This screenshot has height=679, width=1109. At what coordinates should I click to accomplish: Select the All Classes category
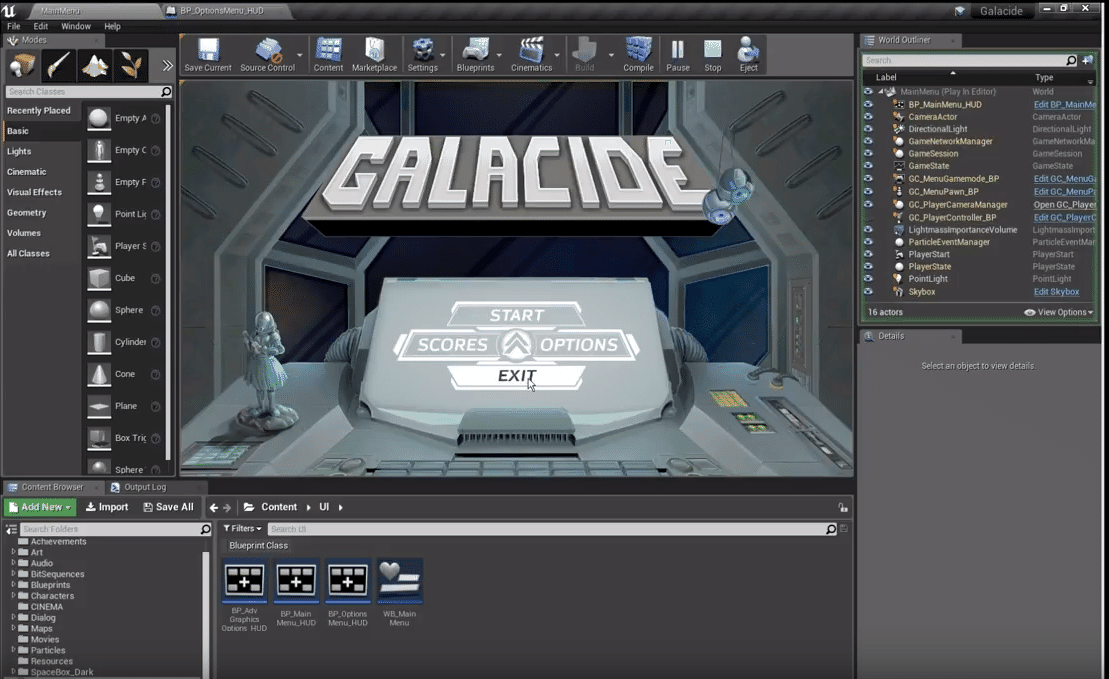point(28,253)
